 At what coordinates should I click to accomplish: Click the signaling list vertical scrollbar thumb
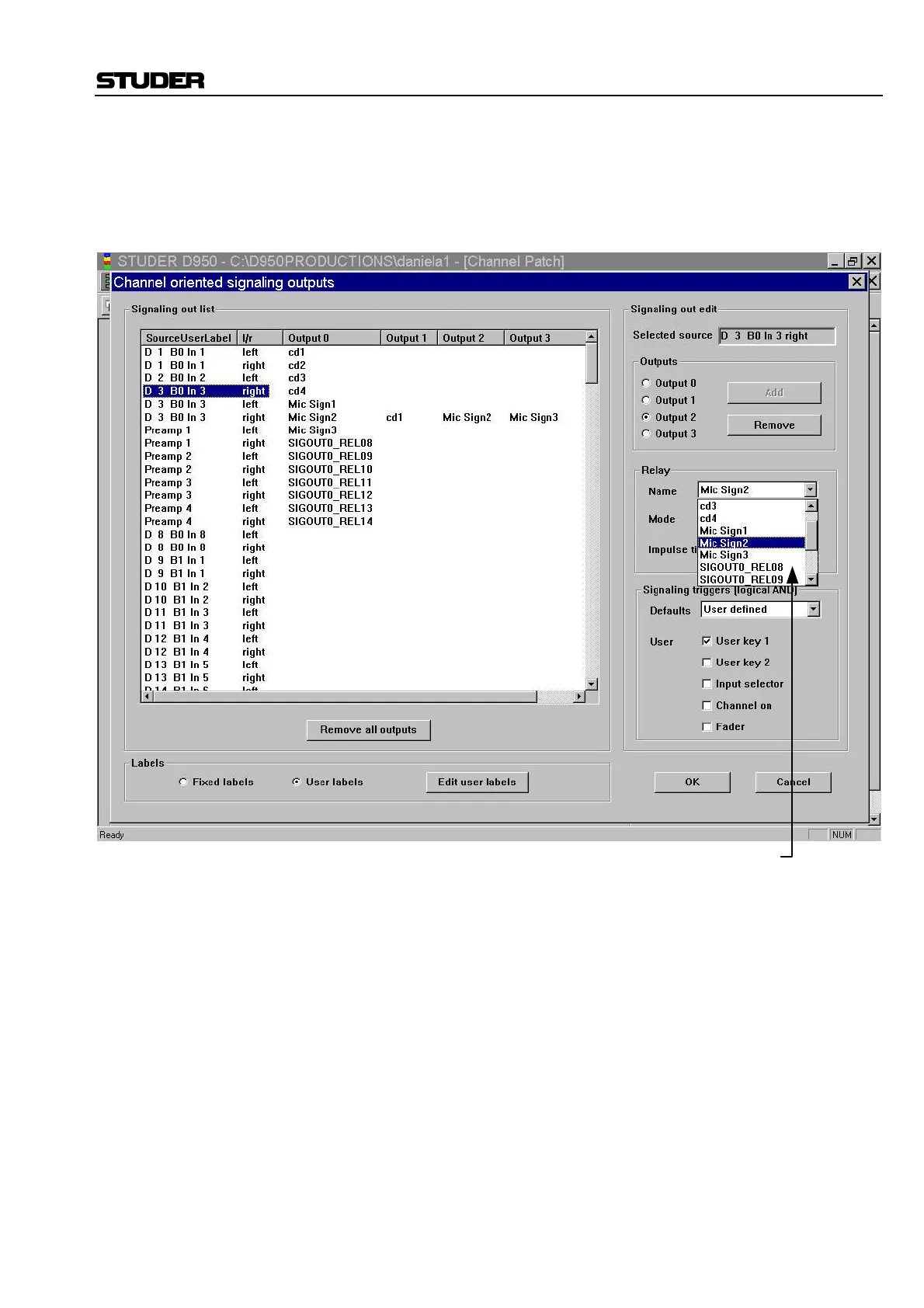[592, 364]
